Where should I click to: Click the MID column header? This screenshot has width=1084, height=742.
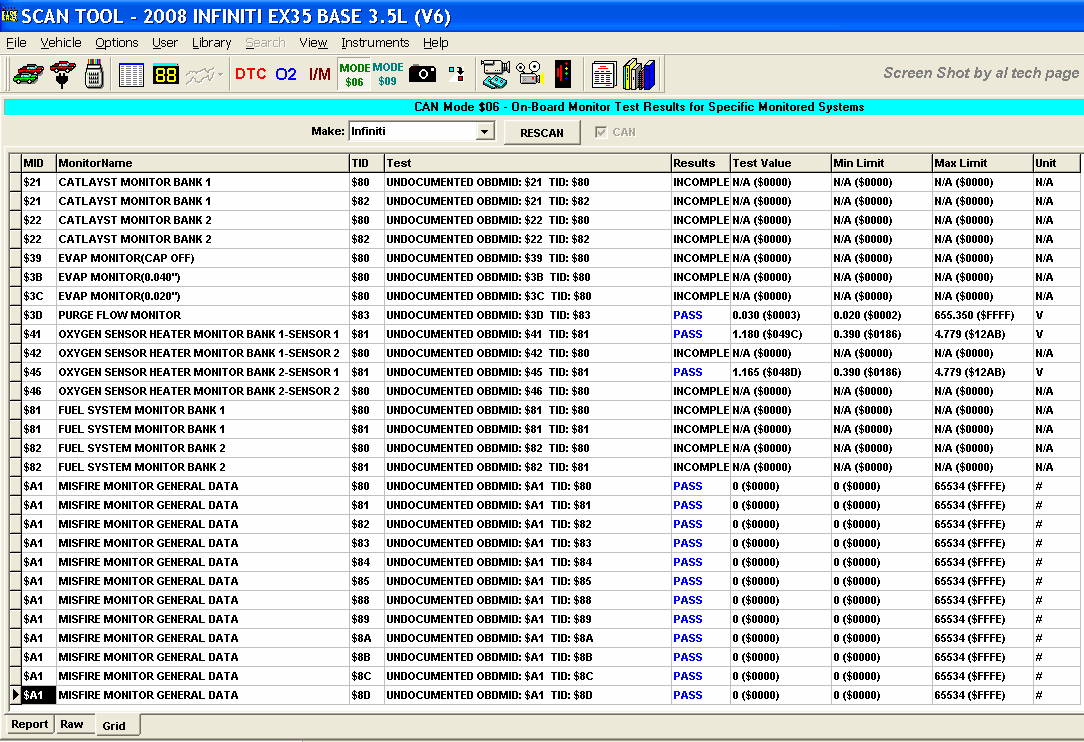coord(39,163)
